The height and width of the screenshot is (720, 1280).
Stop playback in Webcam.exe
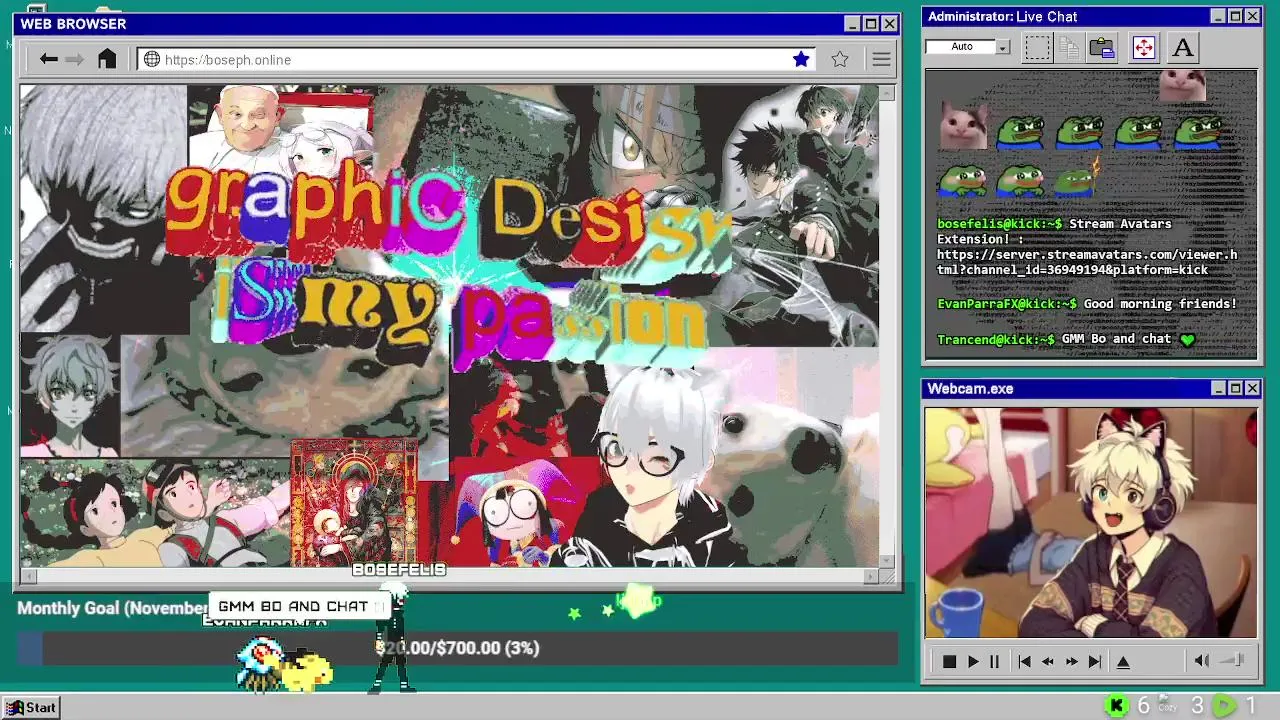pyautogui.click(x=949, y=662)
